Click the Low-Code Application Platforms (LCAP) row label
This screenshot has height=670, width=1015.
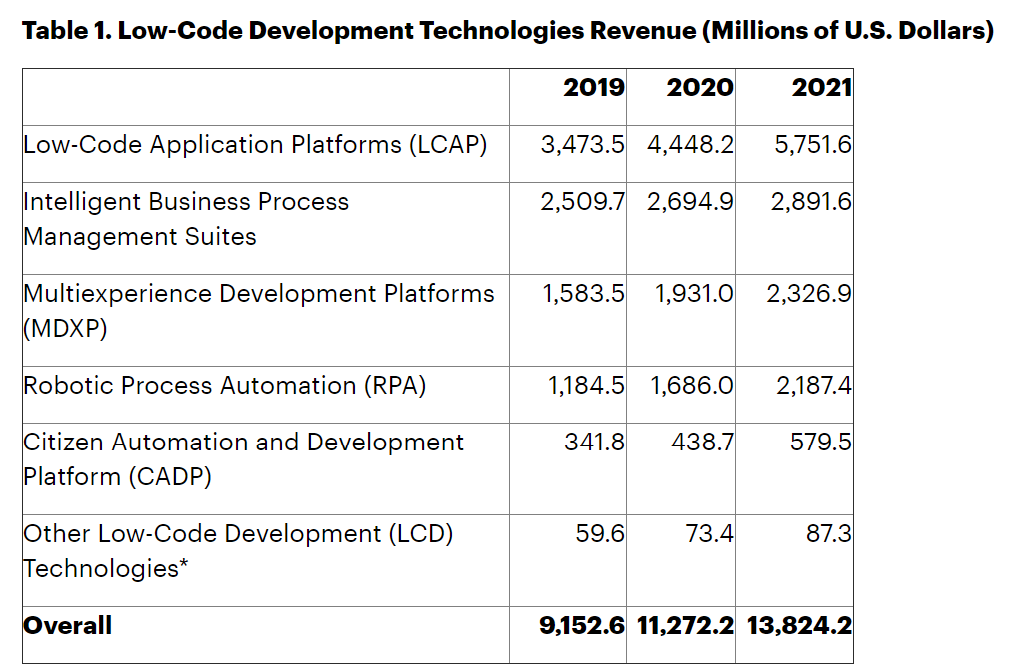(x=255, y=145)
